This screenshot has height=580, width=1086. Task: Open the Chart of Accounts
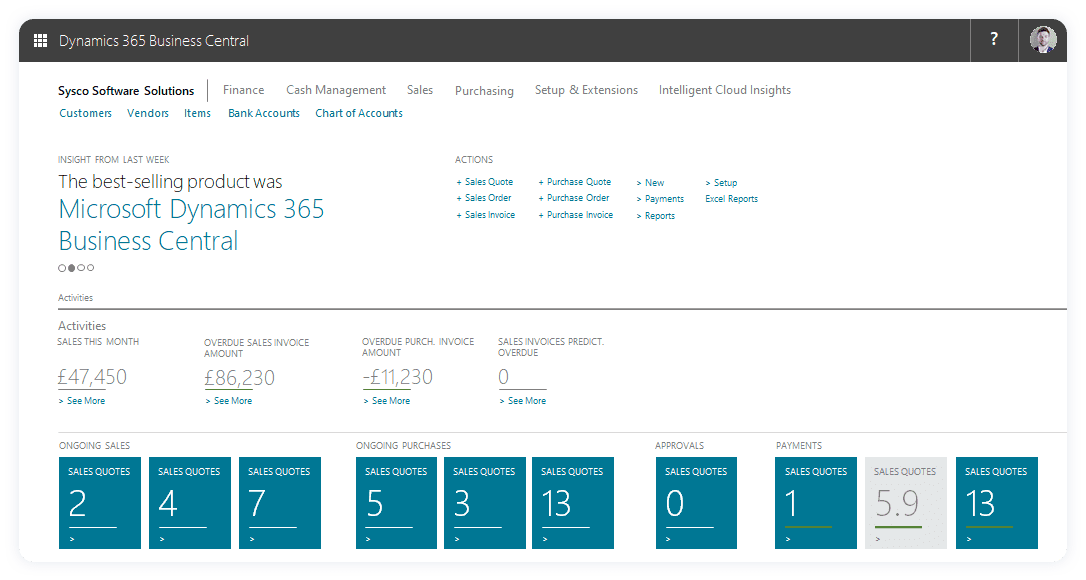tap(358, 113)
